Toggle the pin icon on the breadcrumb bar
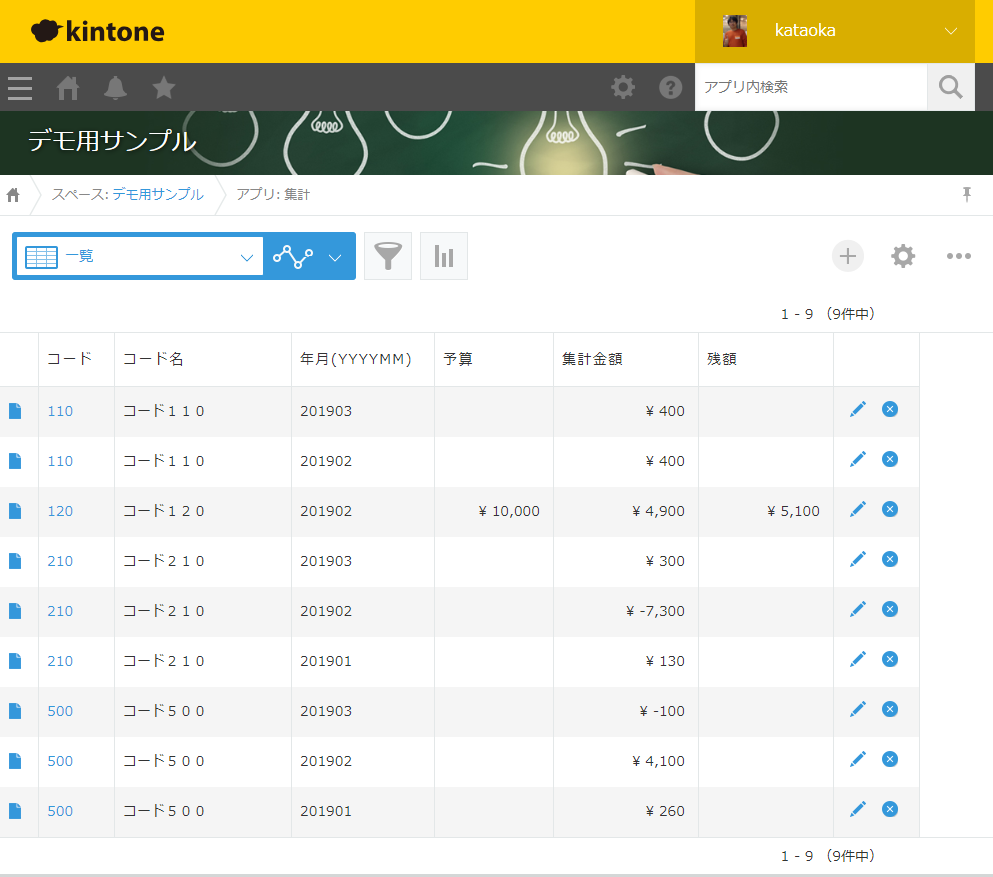The height and width of the screenshot is (877, 993). [966, 195]
